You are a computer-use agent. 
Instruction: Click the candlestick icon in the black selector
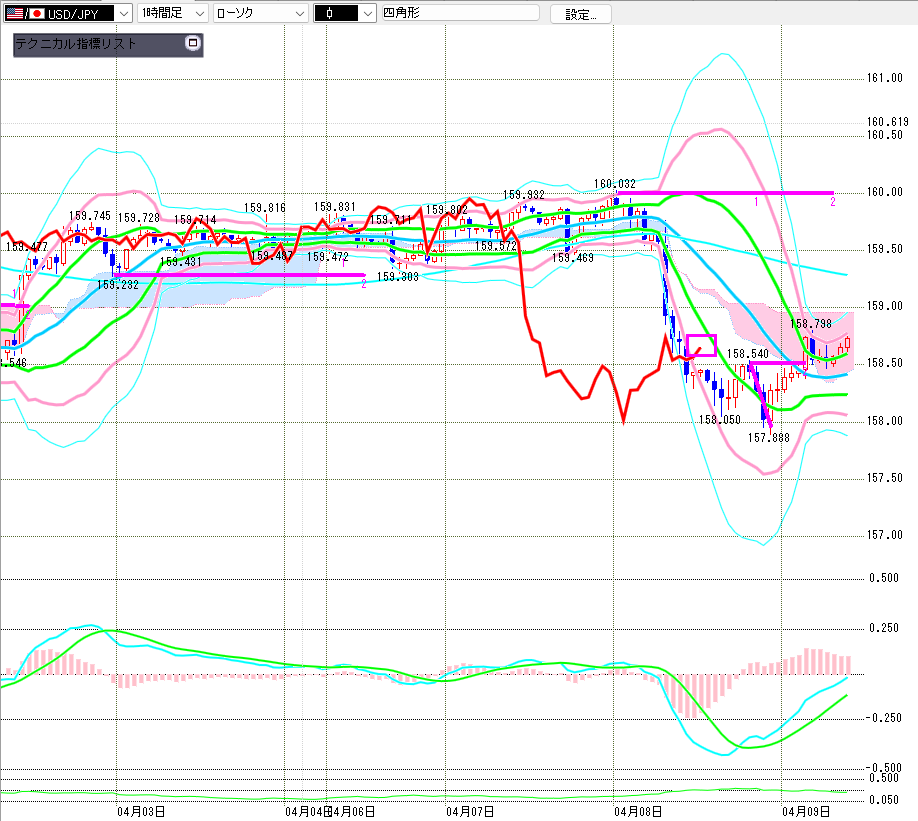click(327, 13)
